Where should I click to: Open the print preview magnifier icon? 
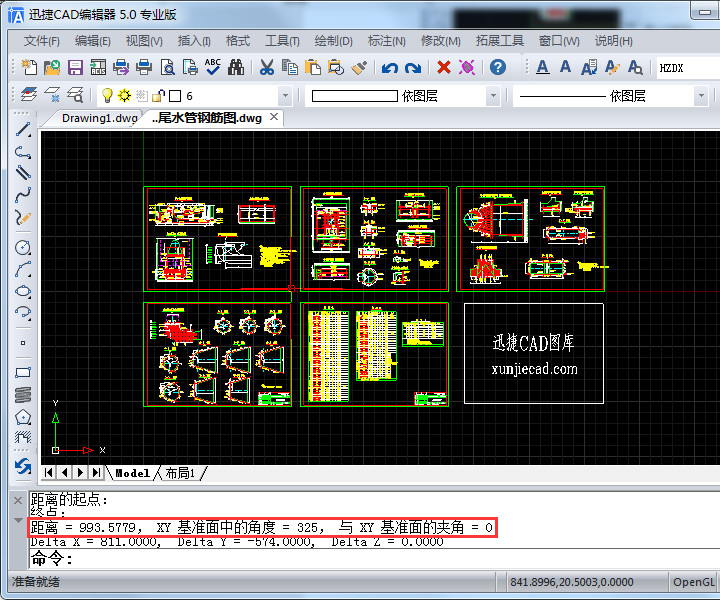coord(167,67)
